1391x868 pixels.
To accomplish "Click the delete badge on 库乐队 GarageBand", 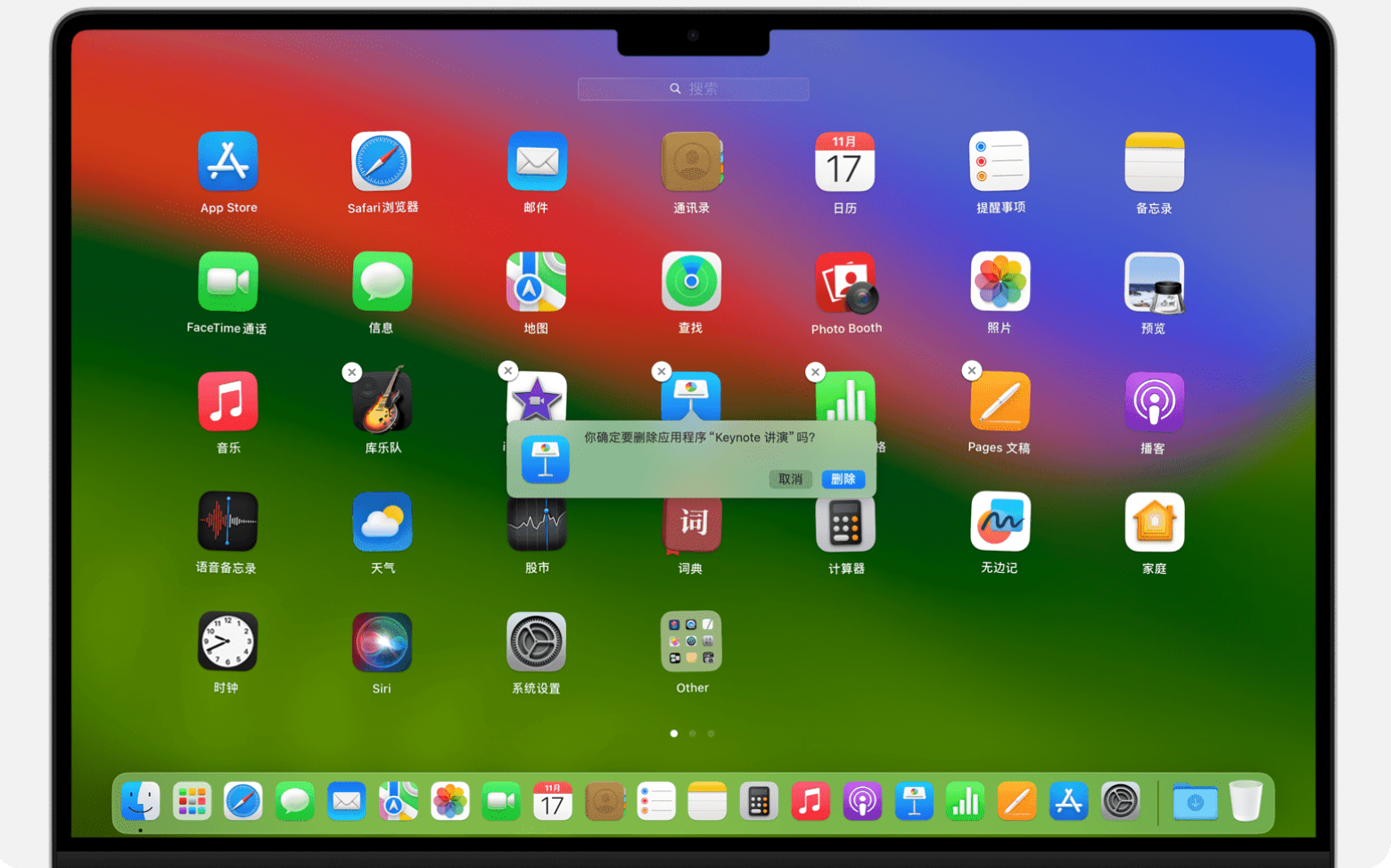I will pyautogui.click(x=352, y=373).
